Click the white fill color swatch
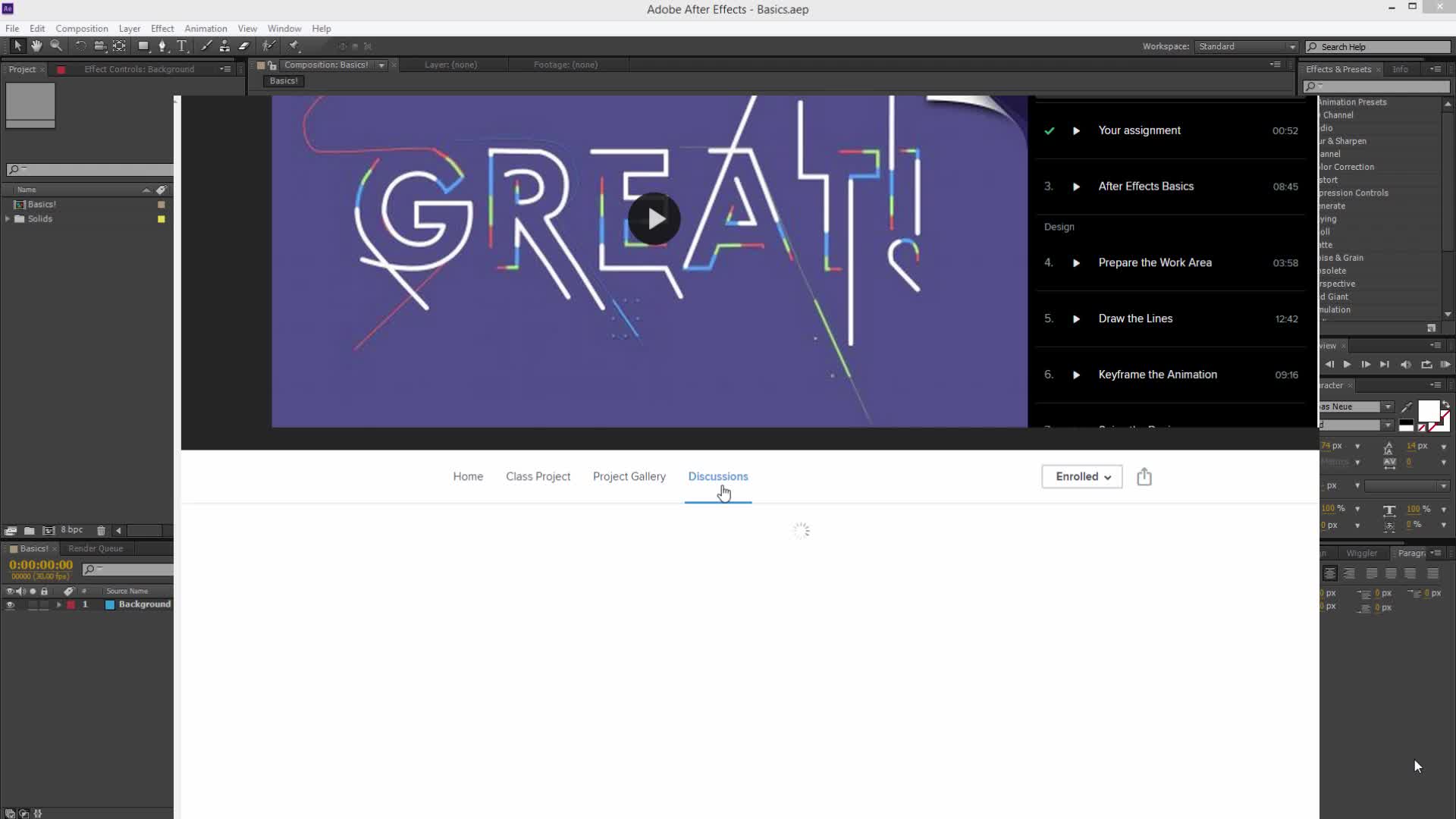 pyautogui.click(x=1428, y=411)
